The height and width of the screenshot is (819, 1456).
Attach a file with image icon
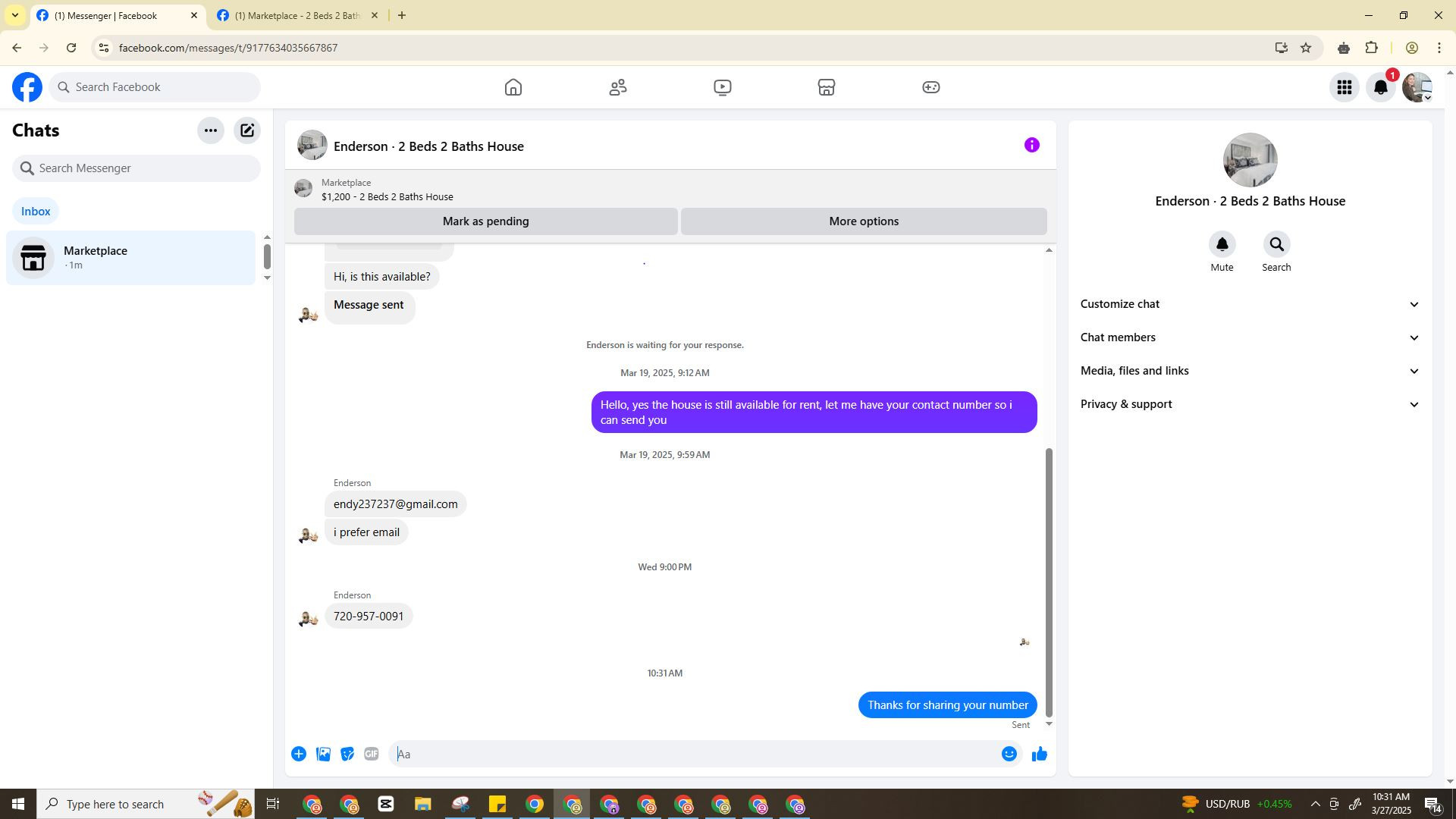[323, 754]
